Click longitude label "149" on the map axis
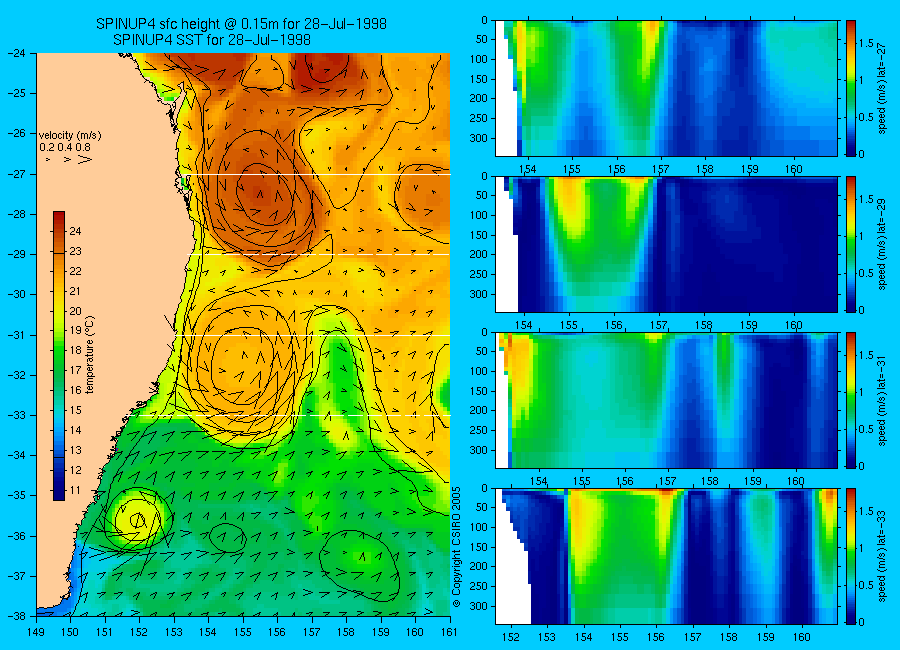The height and width of the screenshot is (650, 900). [x=36, y=632]
